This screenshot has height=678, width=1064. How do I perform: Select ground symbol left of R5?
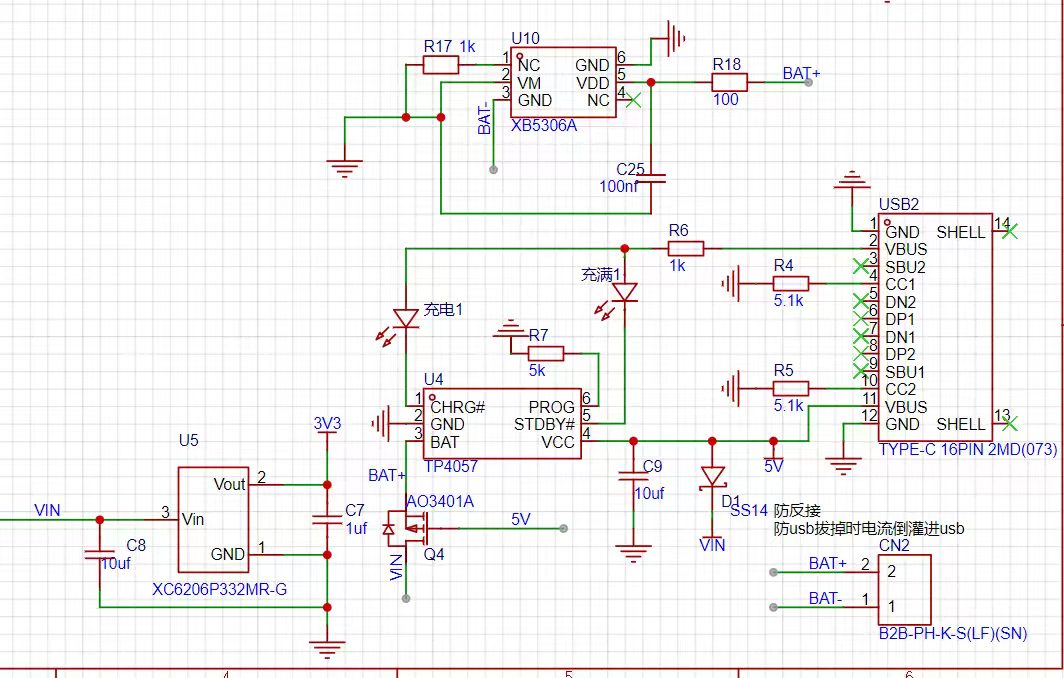point(732,389)
